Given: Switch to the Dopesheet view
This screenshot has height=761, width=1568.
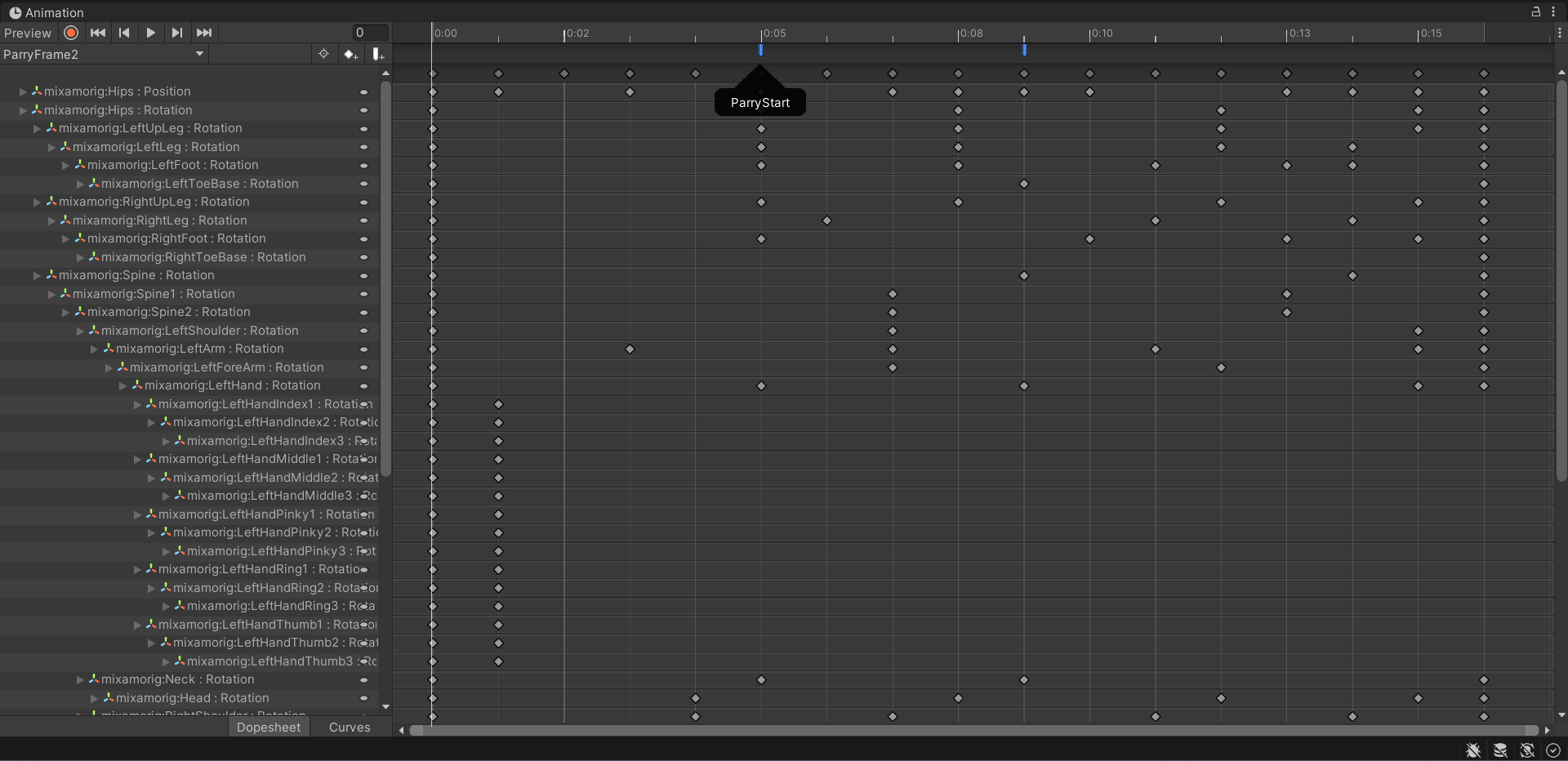Looking at the screenshot, I should (269, 727).
